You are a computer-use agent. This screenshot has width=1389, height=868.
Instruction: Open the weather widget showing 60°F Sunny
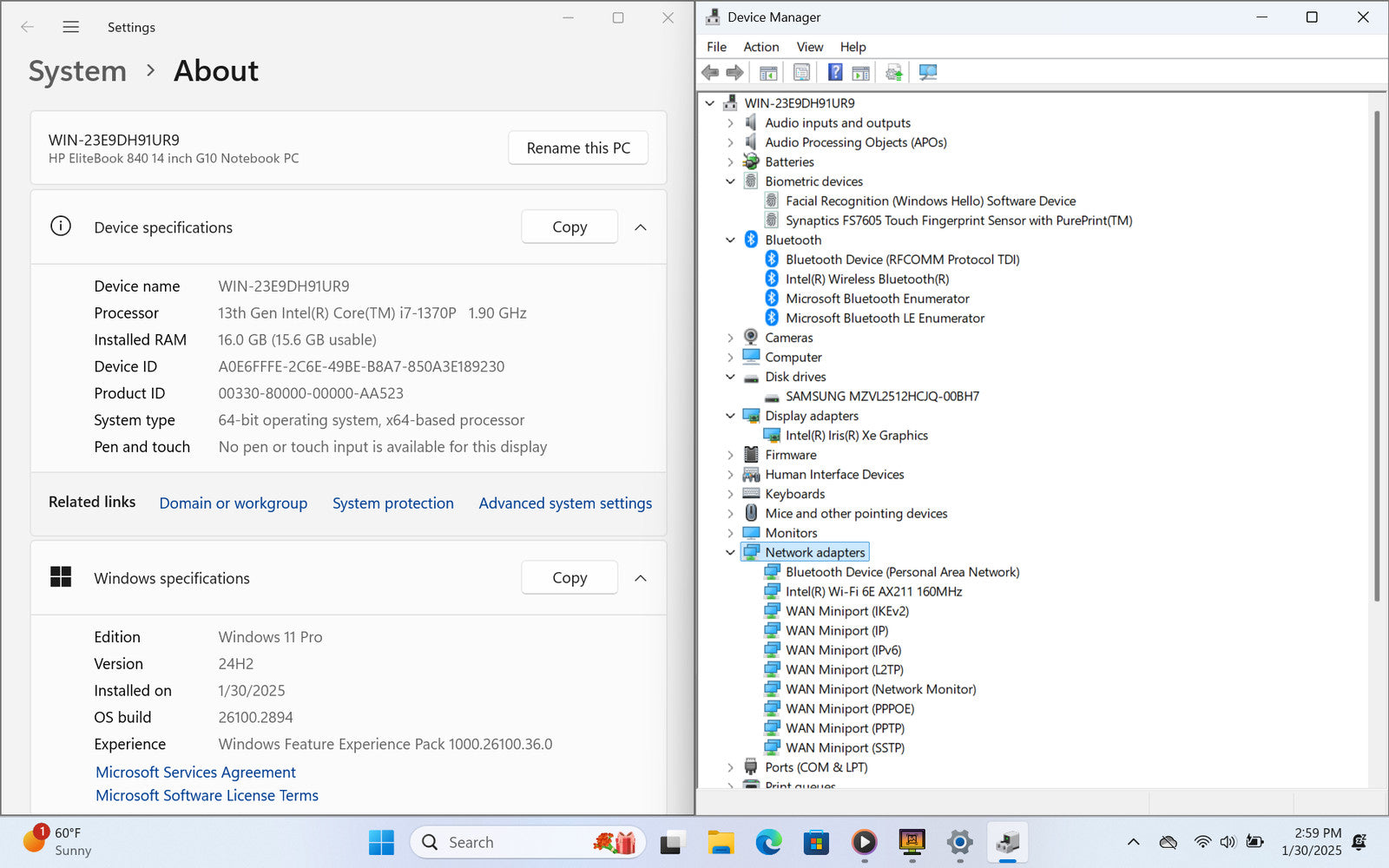coord(57,842)
